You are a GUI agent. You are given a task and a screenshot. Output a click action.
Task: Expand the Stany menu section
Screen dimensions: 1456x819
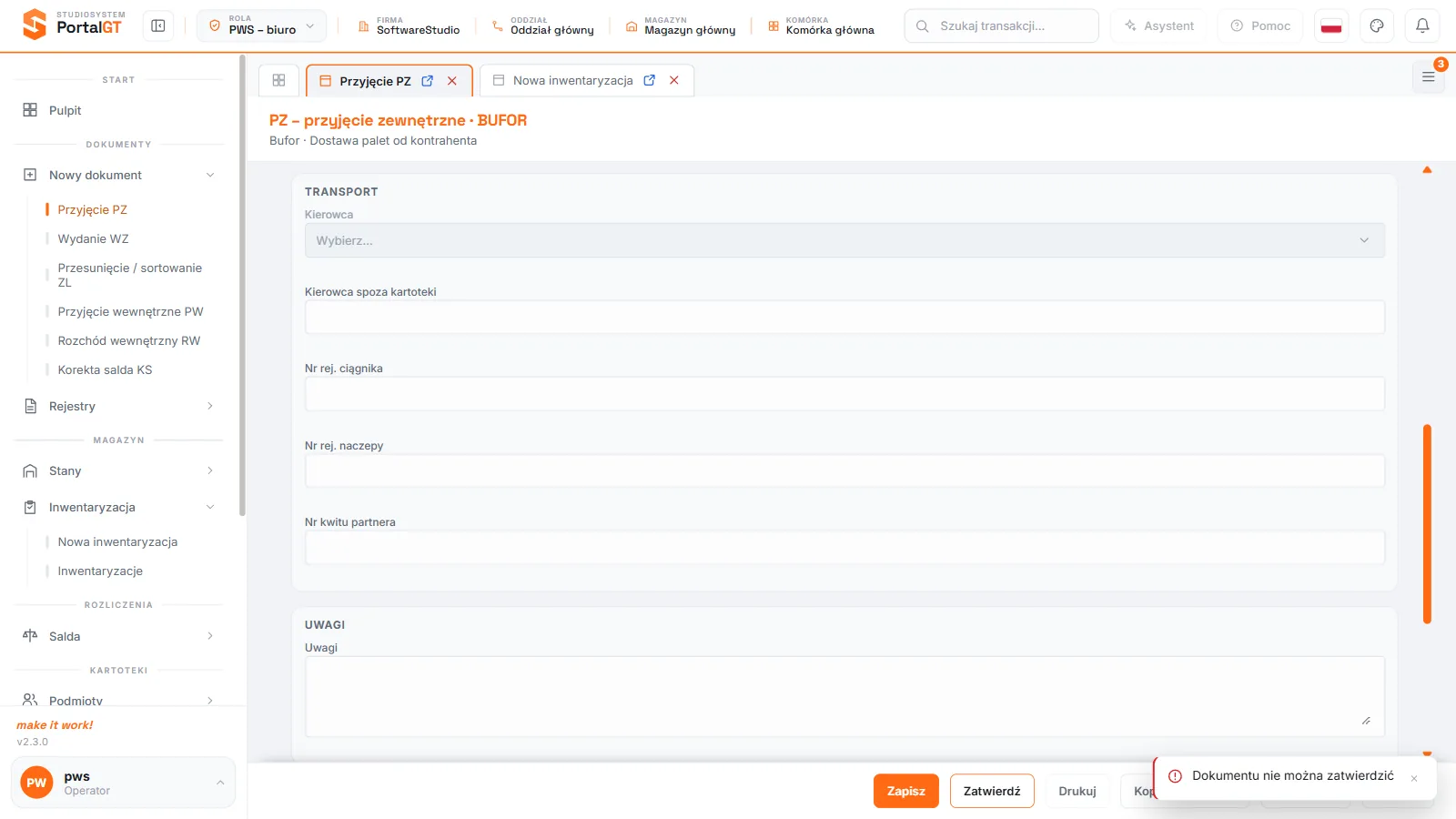(x=118, y=470)
